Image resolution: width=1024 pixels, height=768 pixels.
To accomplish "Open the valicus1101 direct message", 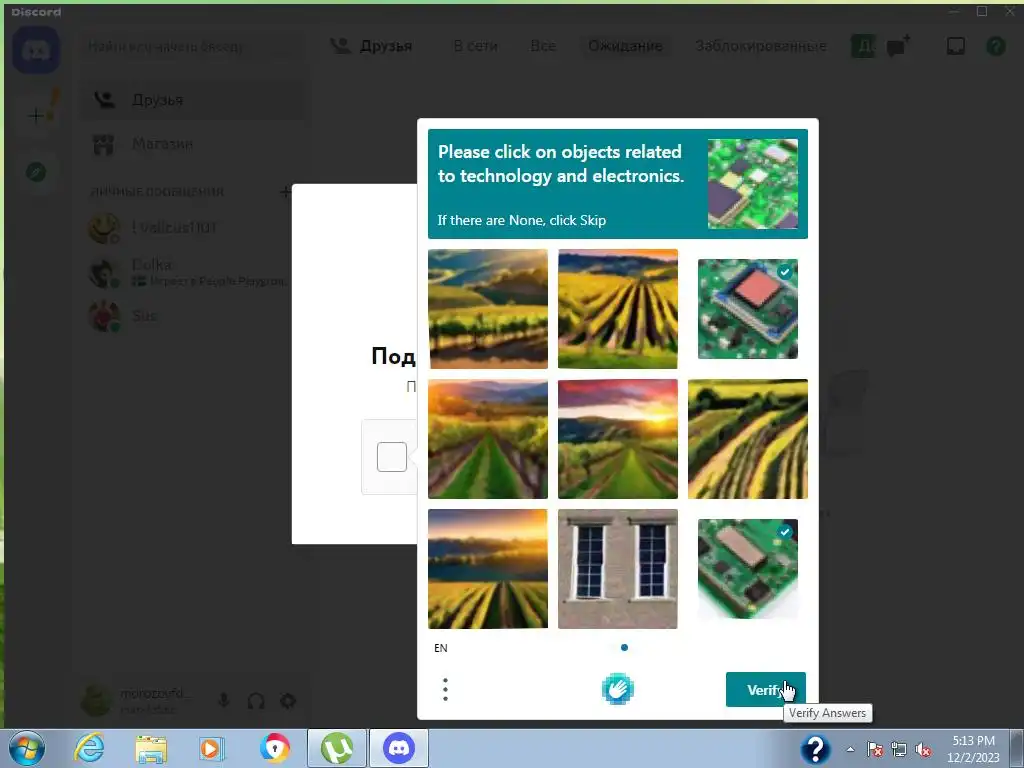I will (x=193, y=229).
